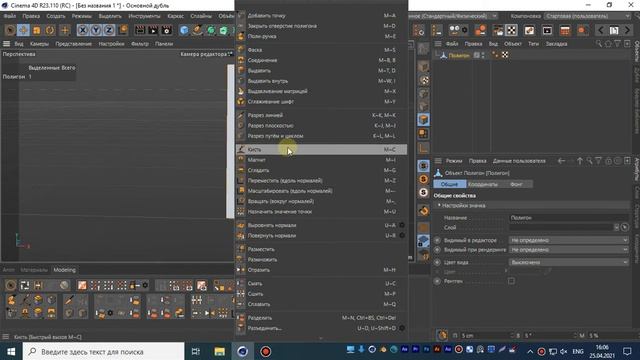The height and width of the screenshot is (360, 640).
Task: Click the Spline Pen icon
Action: point(198,30)
